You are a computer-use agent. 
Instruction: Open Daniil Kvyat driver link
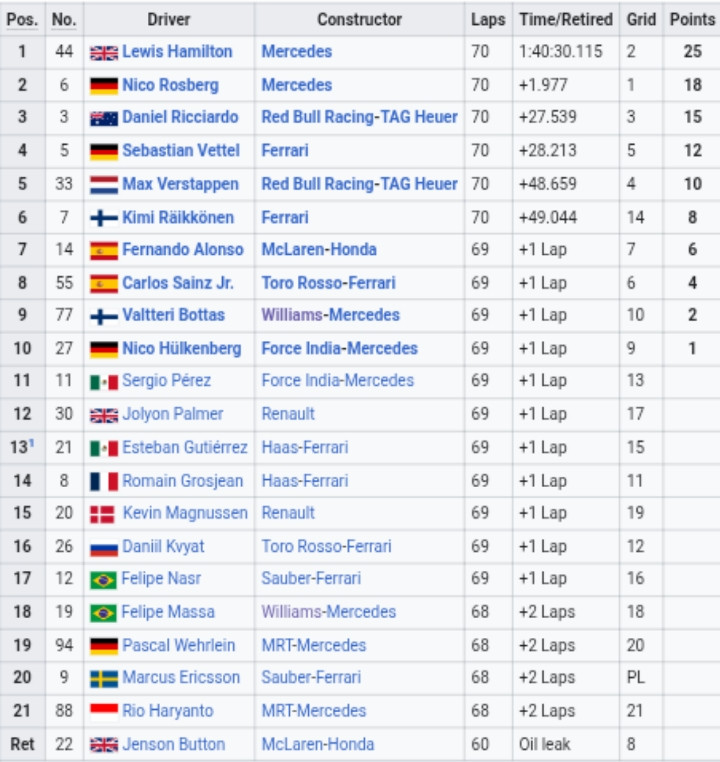pos(163,546)
